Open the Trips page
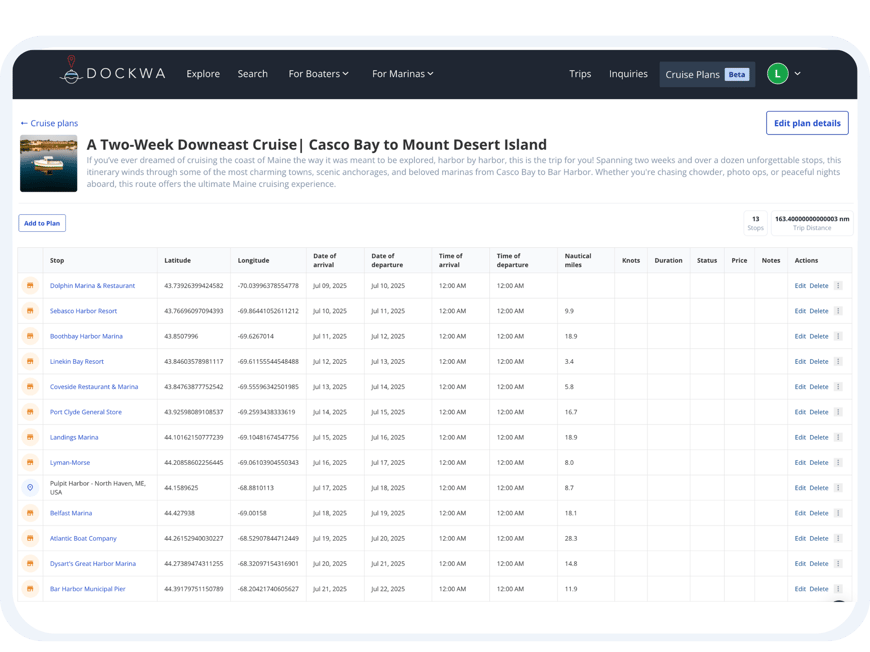 click(x=580, y=74)
